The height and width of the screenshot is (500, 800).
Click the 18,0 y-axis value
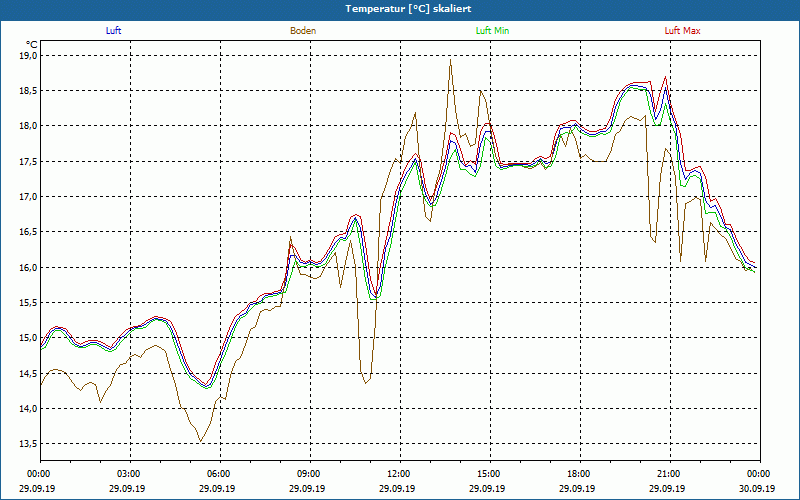click(x=29, y=126)
